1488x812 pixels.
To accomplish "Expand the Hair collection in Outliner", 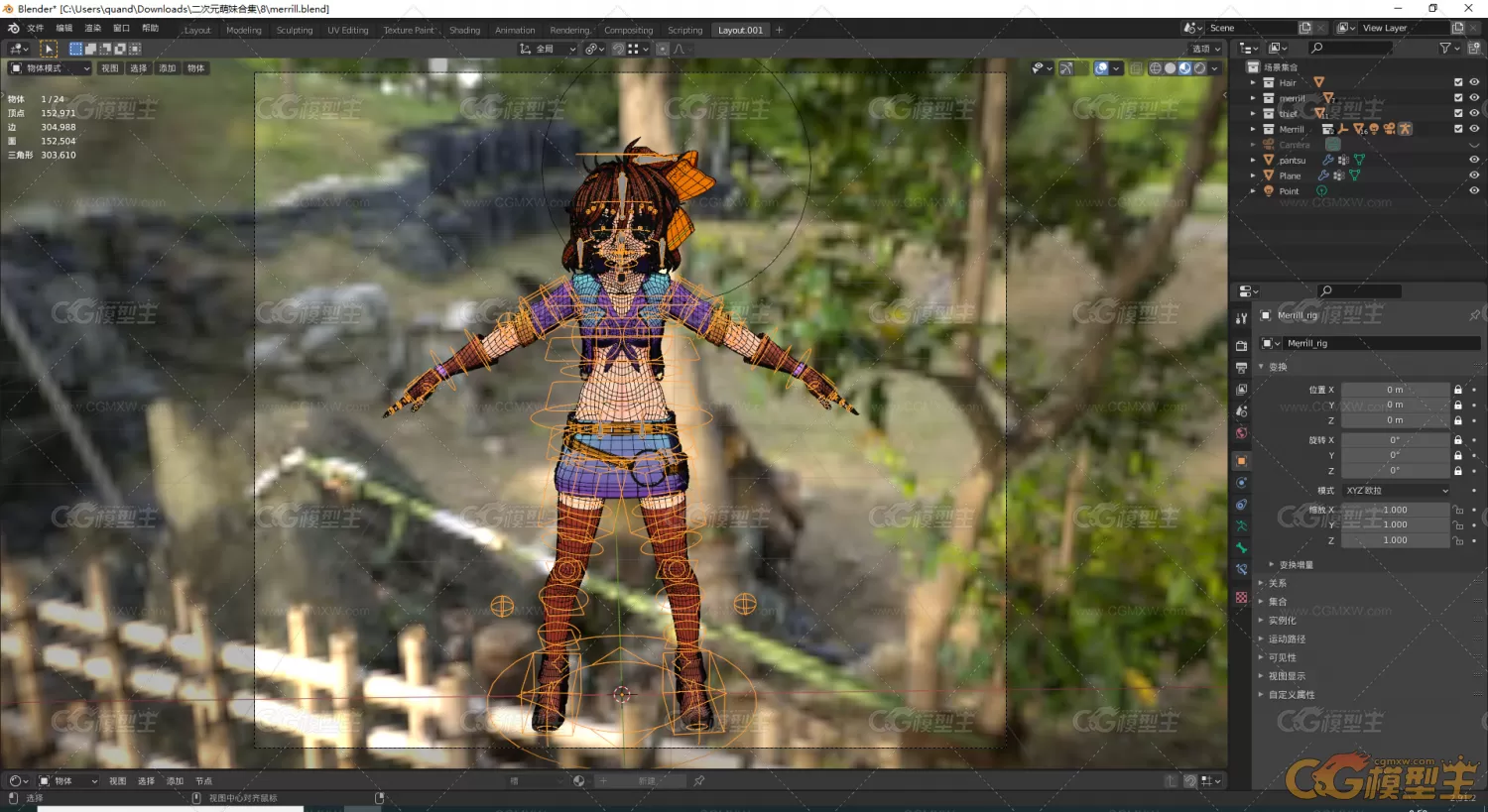I will pyautogui.click(x=1253, y=82).
